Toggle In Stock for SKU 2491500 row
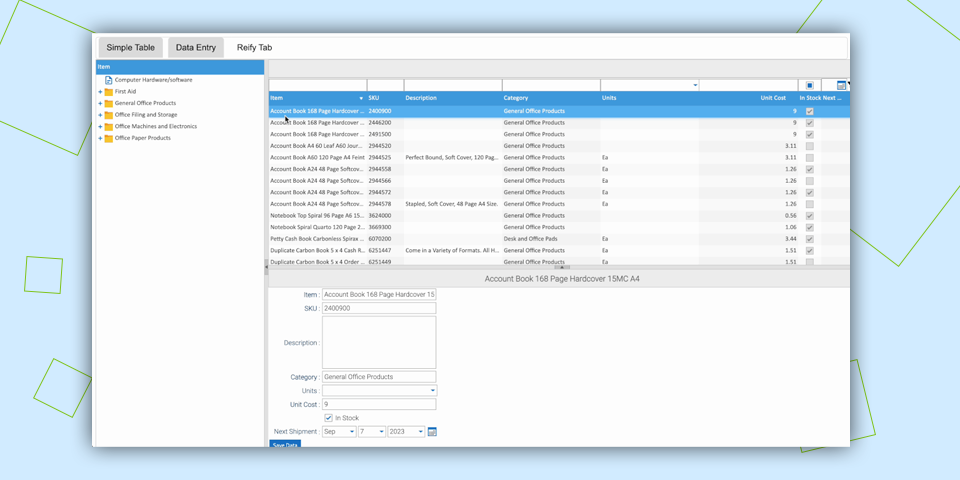960x480 pixels. [809, 134]
